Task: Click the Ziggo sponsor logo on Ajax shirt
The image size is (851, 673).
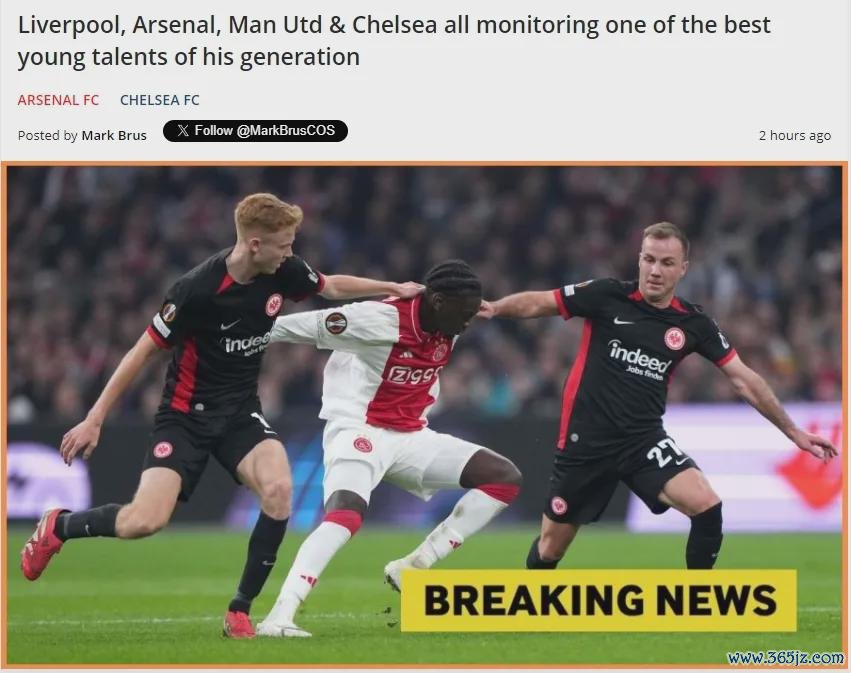Action: point(414,374)
